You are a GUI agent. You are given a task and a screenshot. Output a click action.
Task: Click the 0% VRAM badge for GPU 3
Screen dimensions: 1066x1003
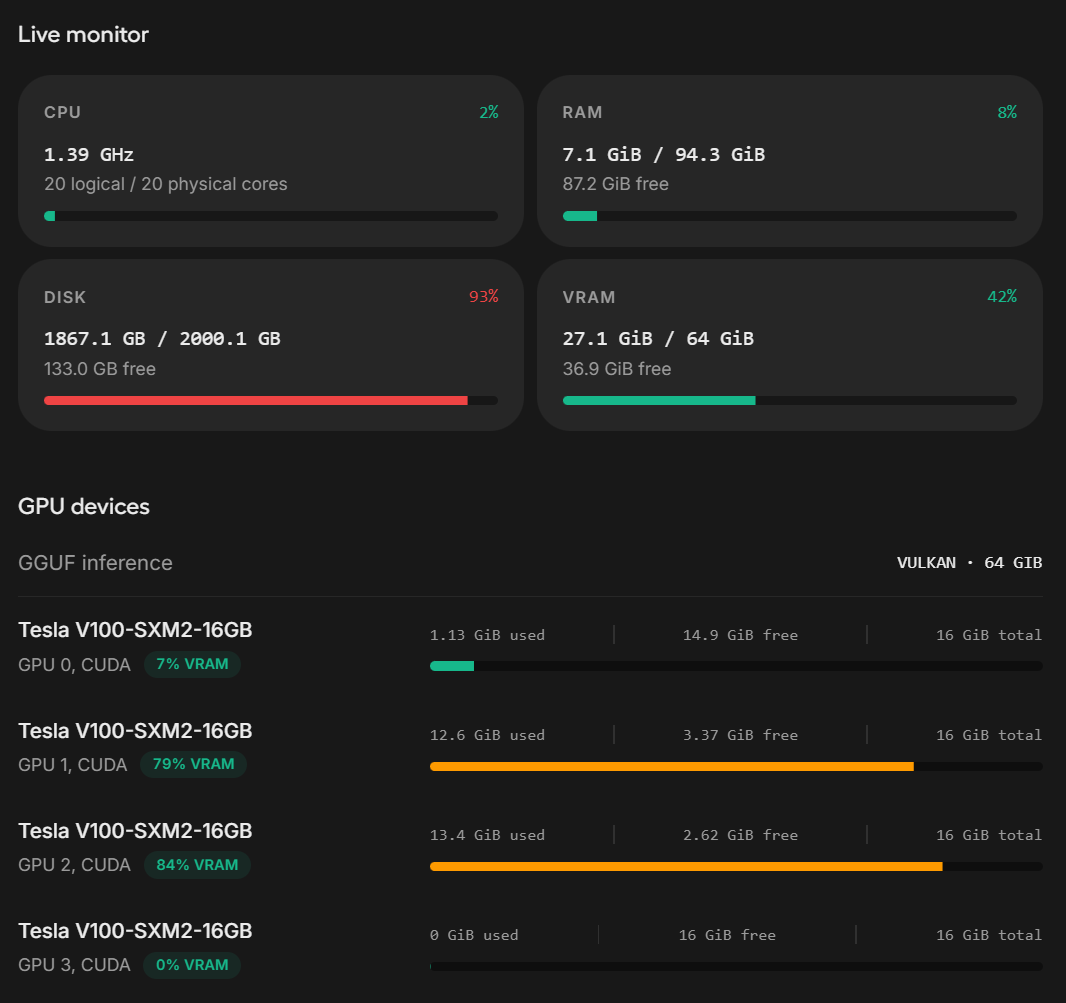click(192, 965)
